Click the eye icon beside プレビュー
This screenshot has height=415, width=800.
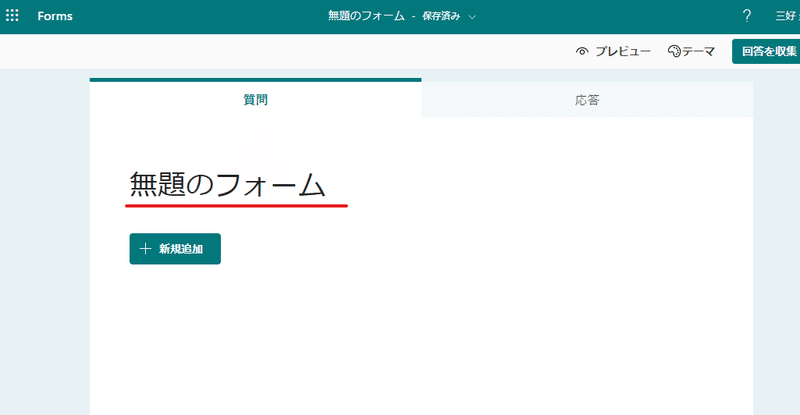[582, 52]
